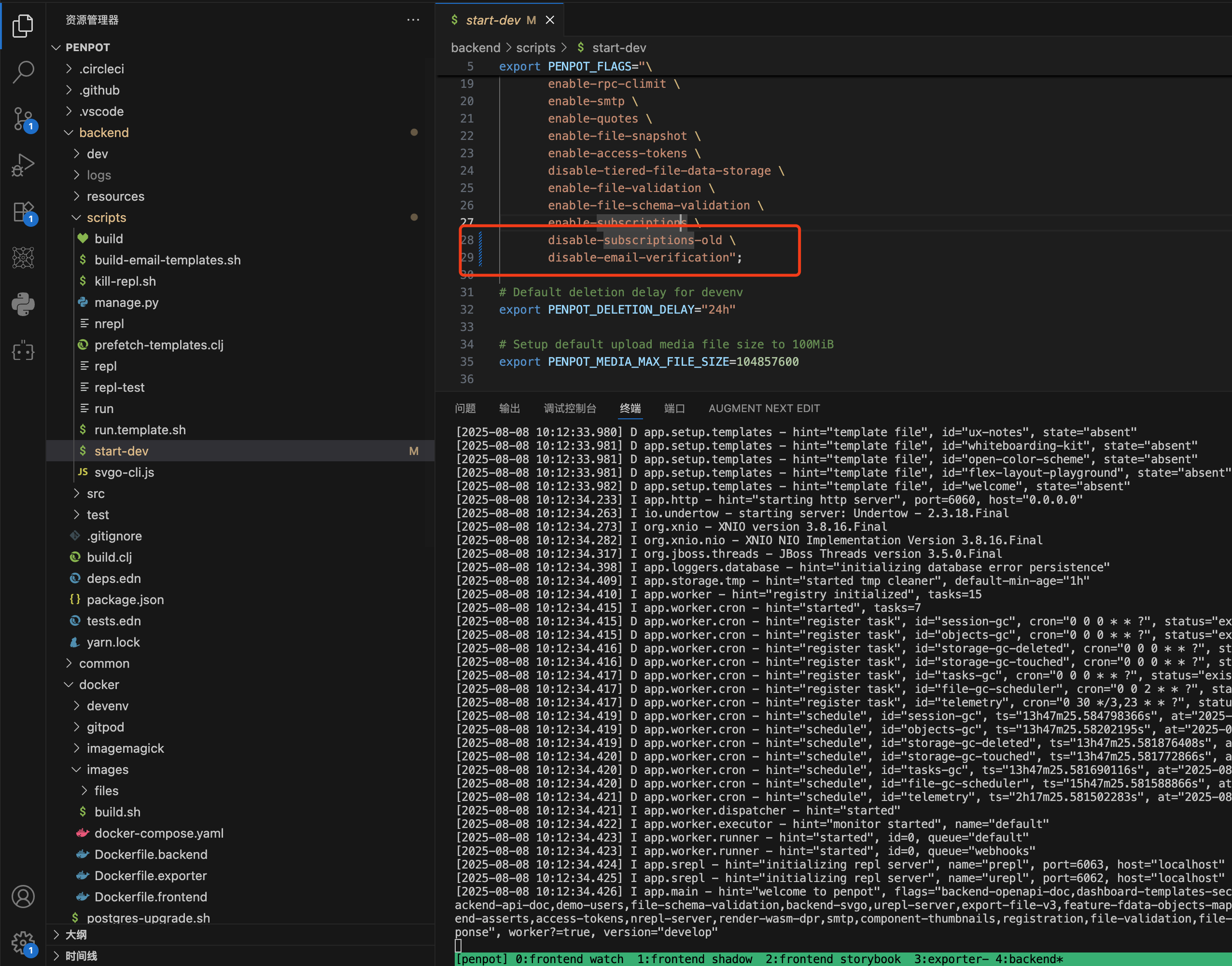Open the Python extension icon in activity bar
1232x966 pixels.
[x=23, y=304]
